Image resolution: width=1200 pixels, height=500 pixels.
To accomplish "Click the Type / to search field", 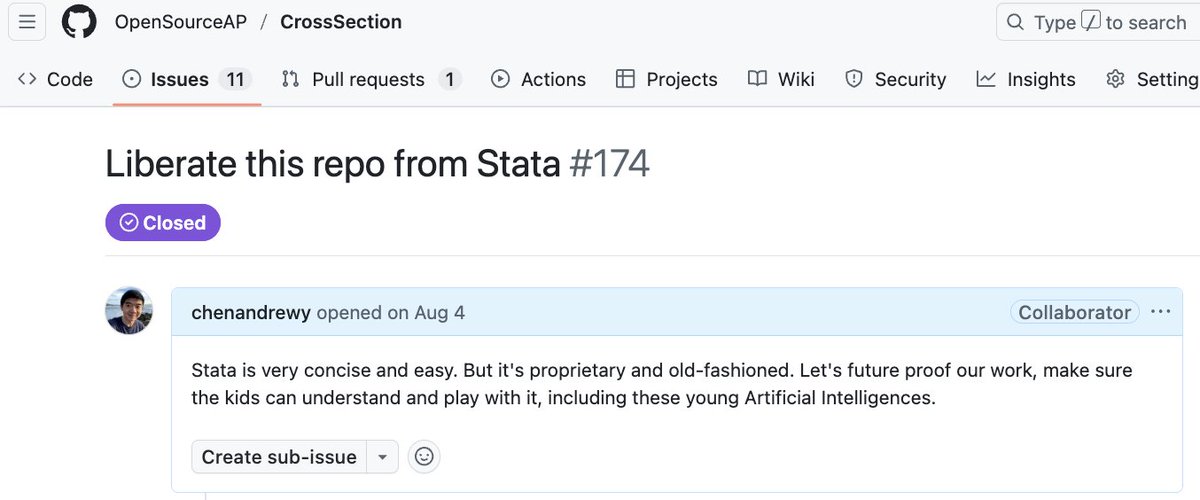I will coord(1100,22).
